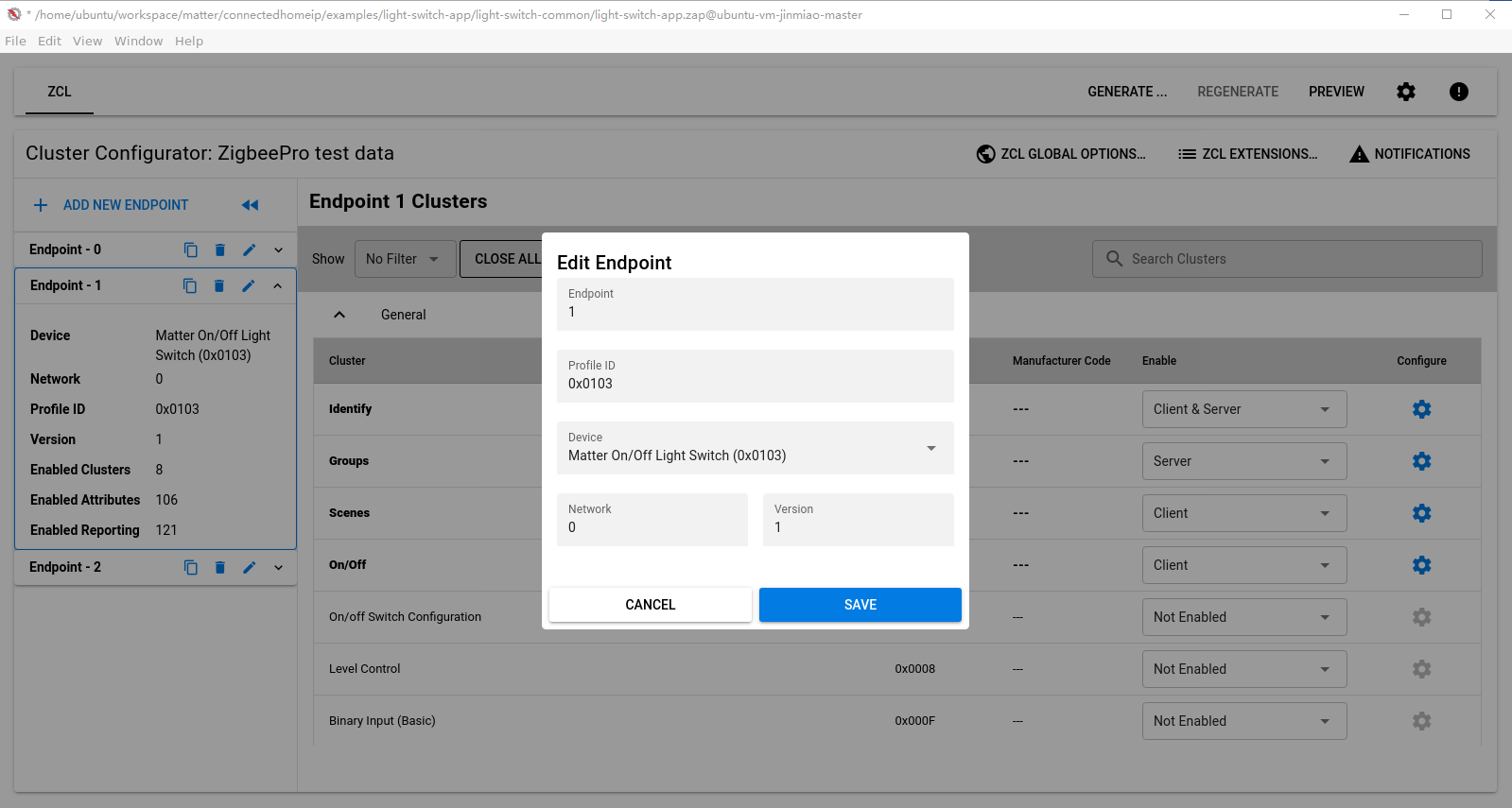Expand Endpoint - 2 details chevron

[x=278, y=568]
